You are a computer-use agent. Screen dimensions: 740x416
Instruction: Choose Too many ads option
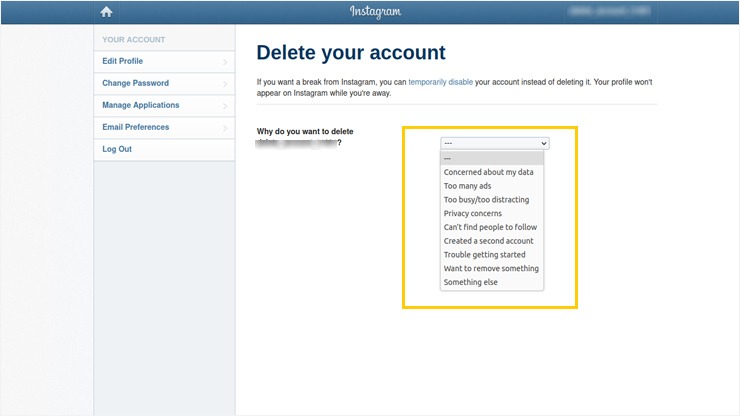point(492,186)
